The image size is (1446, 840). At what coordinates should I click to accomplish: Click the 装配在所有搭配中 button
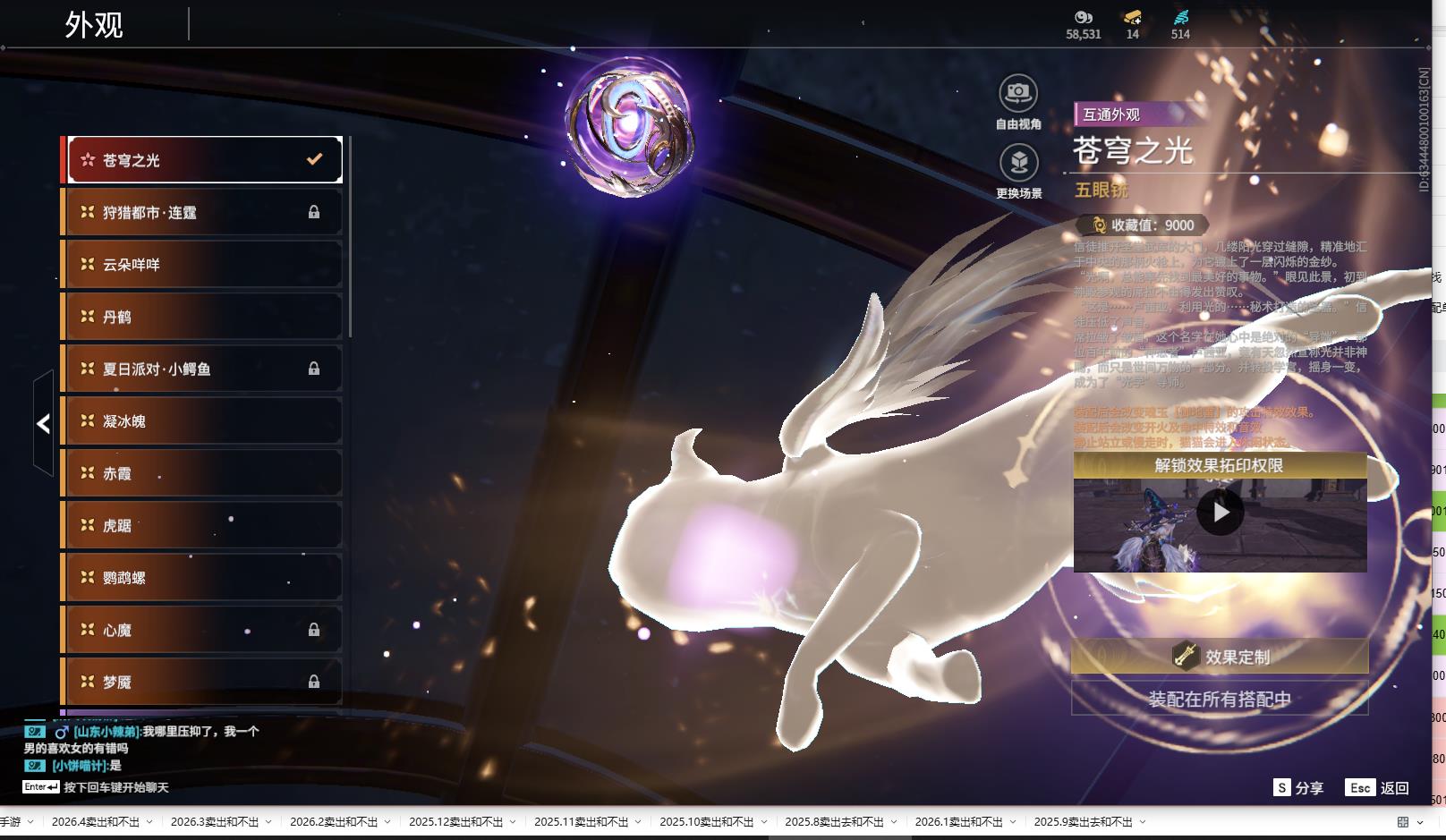[x=1220, y=699]
